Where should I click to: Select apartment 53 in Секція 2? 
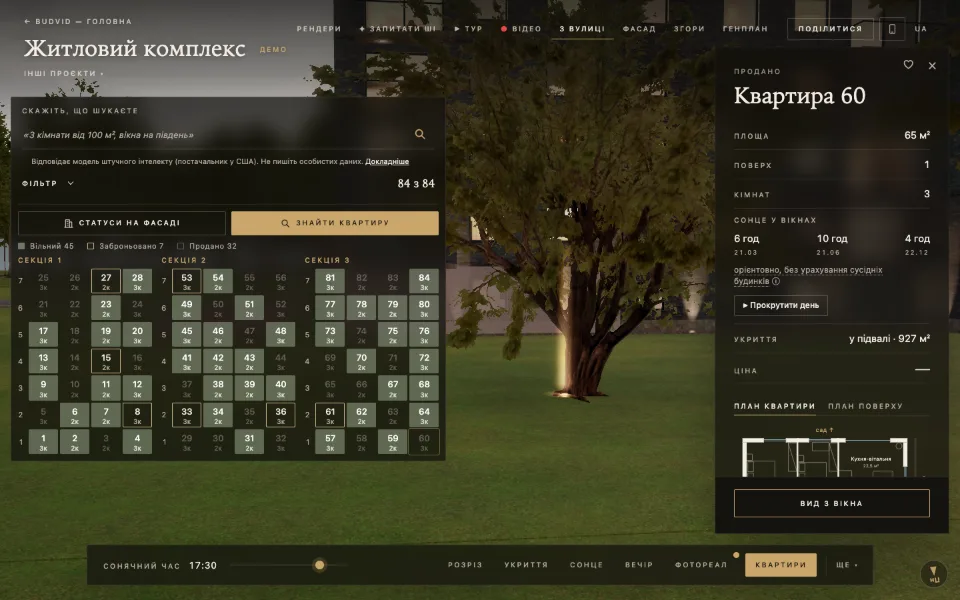click(187, 281)
